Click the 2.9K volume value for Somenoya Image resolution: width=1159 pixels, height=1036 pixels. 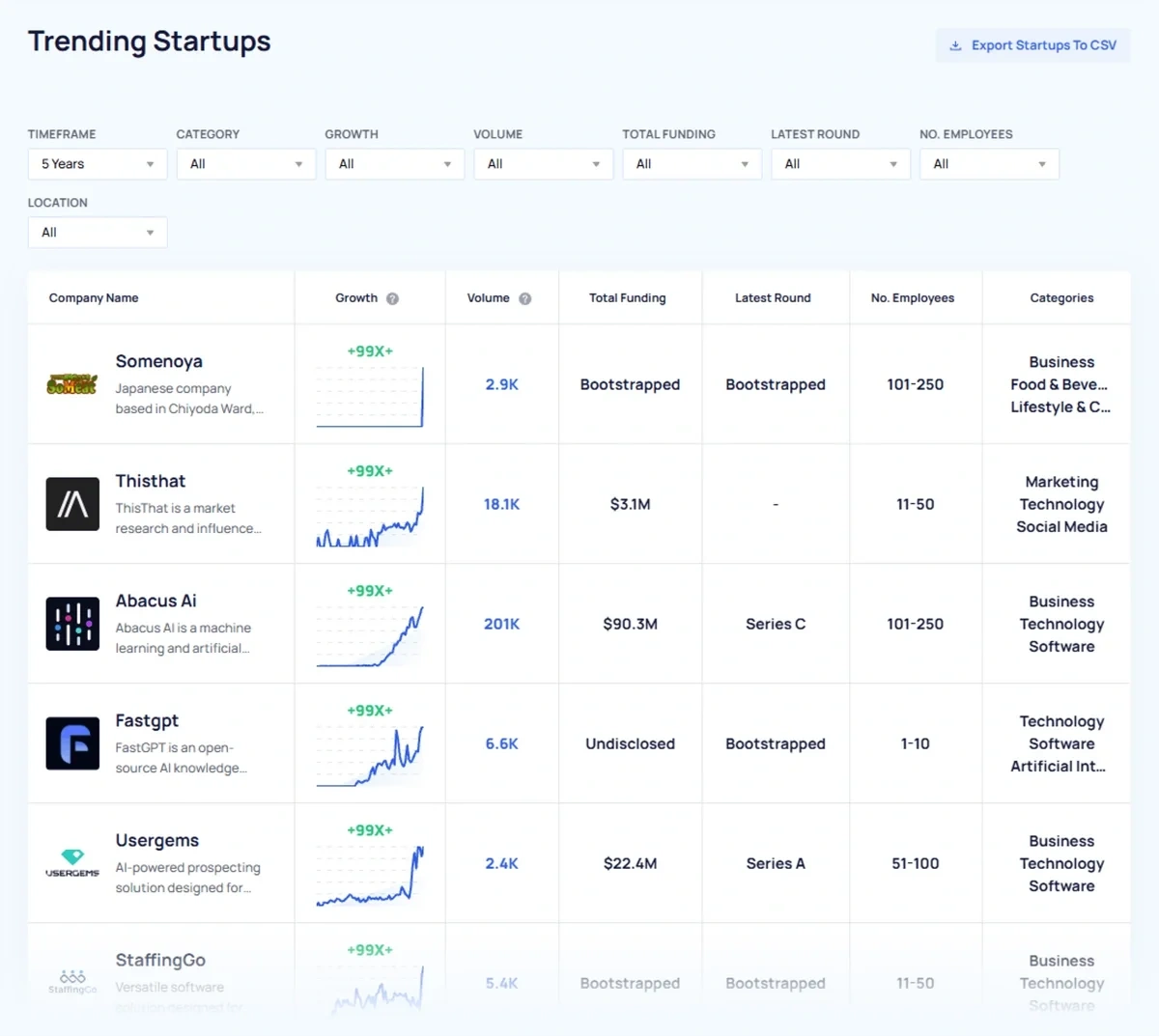click(x=502, y=384)
